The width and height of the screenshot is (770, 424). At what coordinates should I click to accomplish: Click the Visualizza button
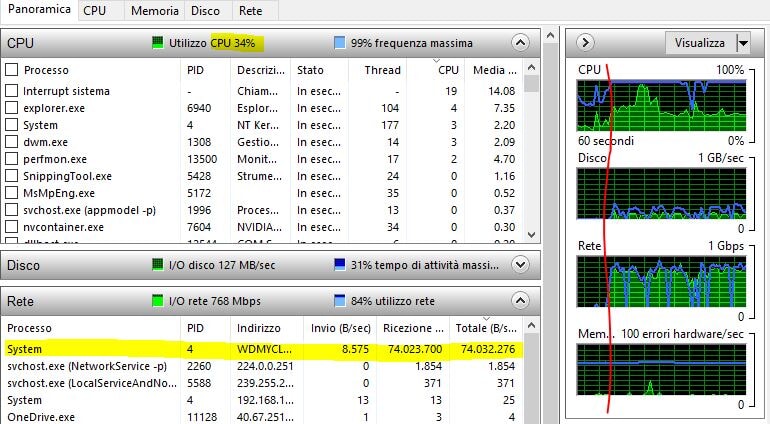(x=701, y=43)
